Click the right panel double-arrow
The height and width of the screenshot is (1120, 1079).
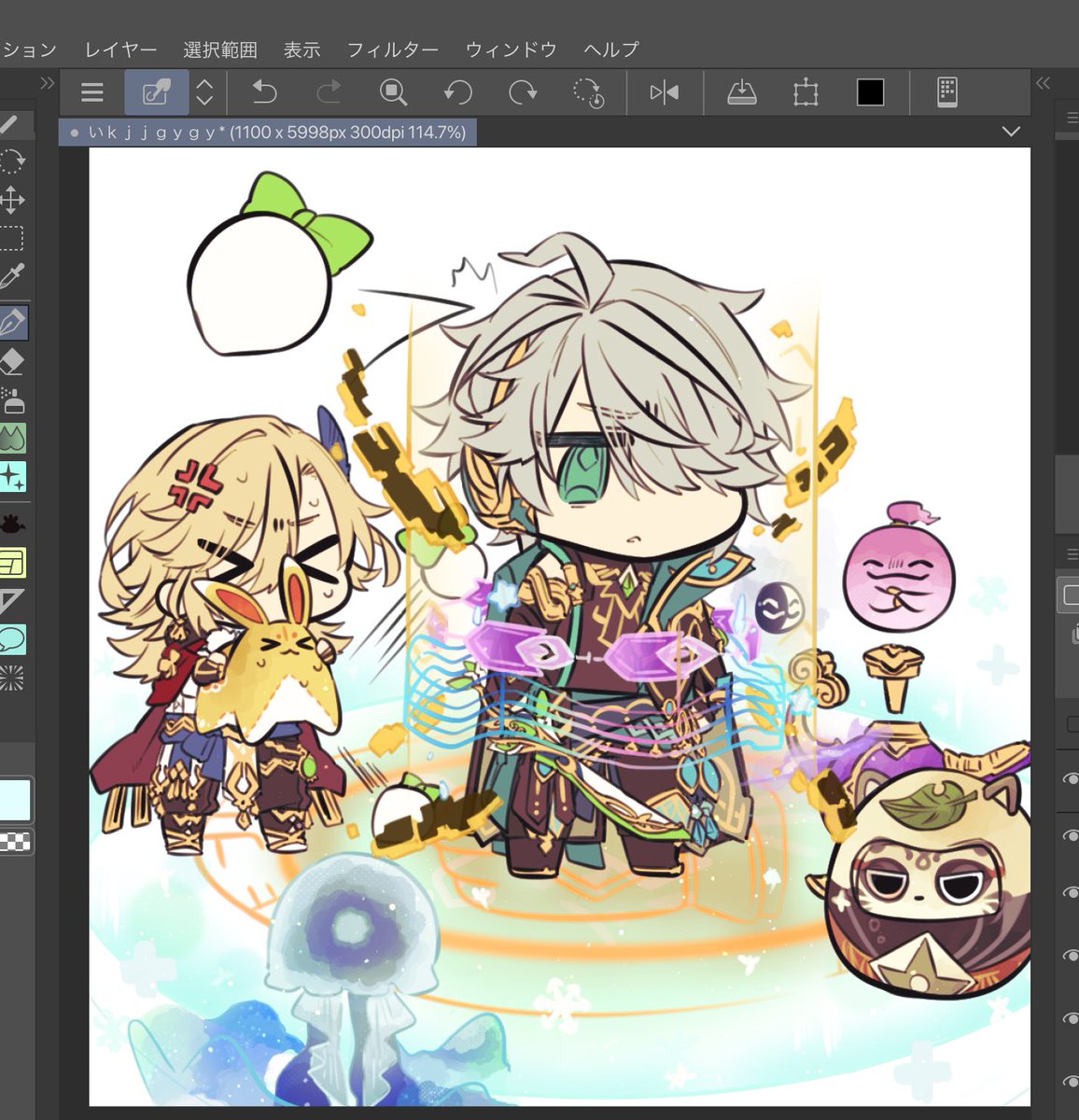(x=1044, y=83)
